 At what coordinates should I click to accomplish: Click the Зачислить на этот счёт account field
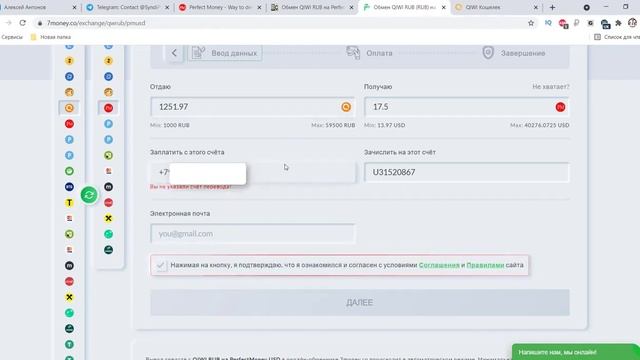tap(467, 172)
